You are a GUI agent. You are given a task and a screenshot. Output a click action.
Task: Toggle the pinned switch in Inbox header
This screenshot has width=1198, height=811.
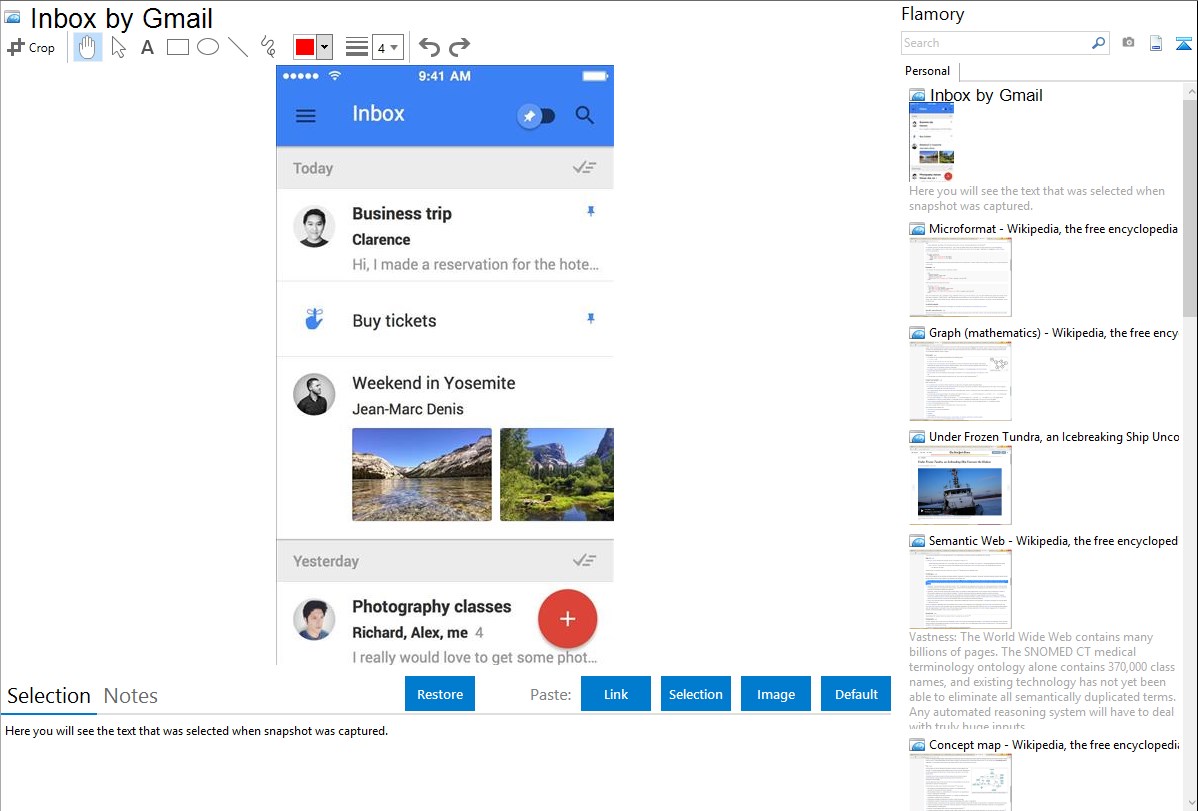tap(537, 116)
